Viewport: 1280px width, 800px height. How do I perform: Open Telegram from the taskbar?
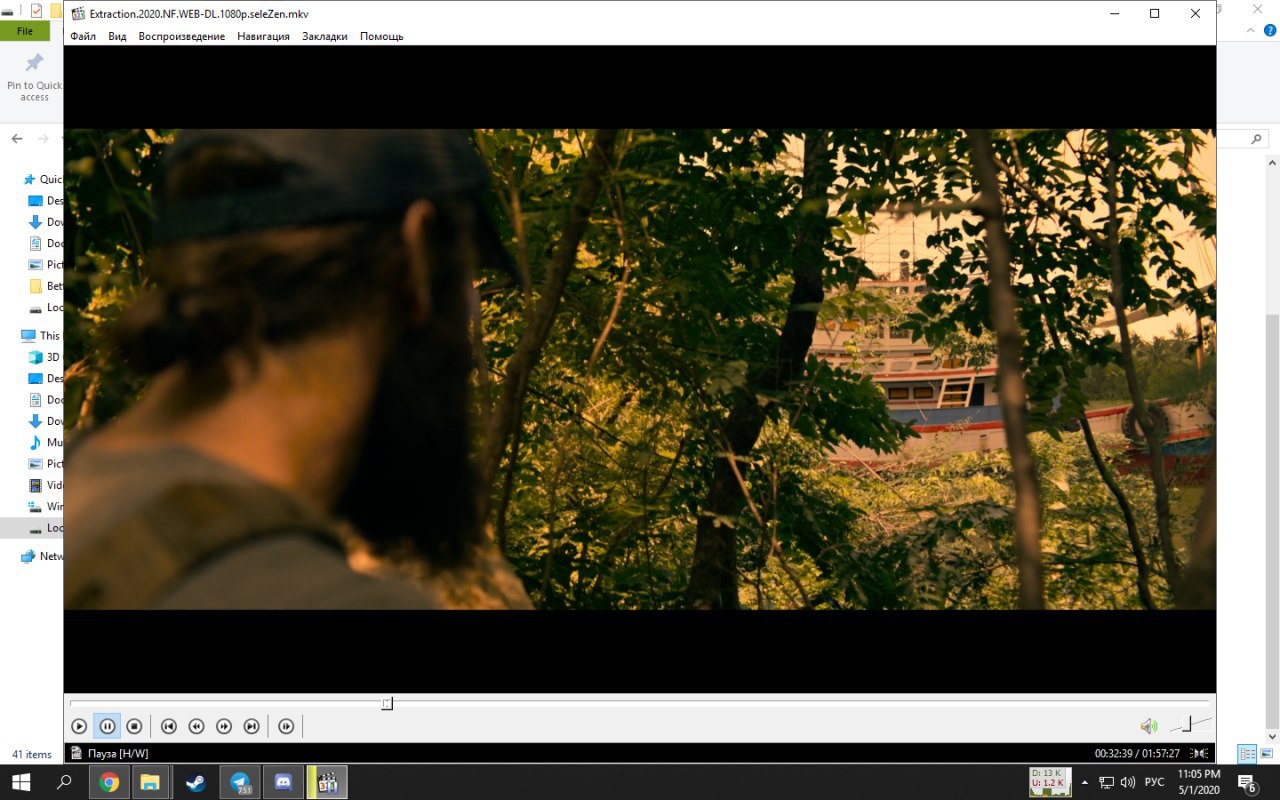click(240, 782)
